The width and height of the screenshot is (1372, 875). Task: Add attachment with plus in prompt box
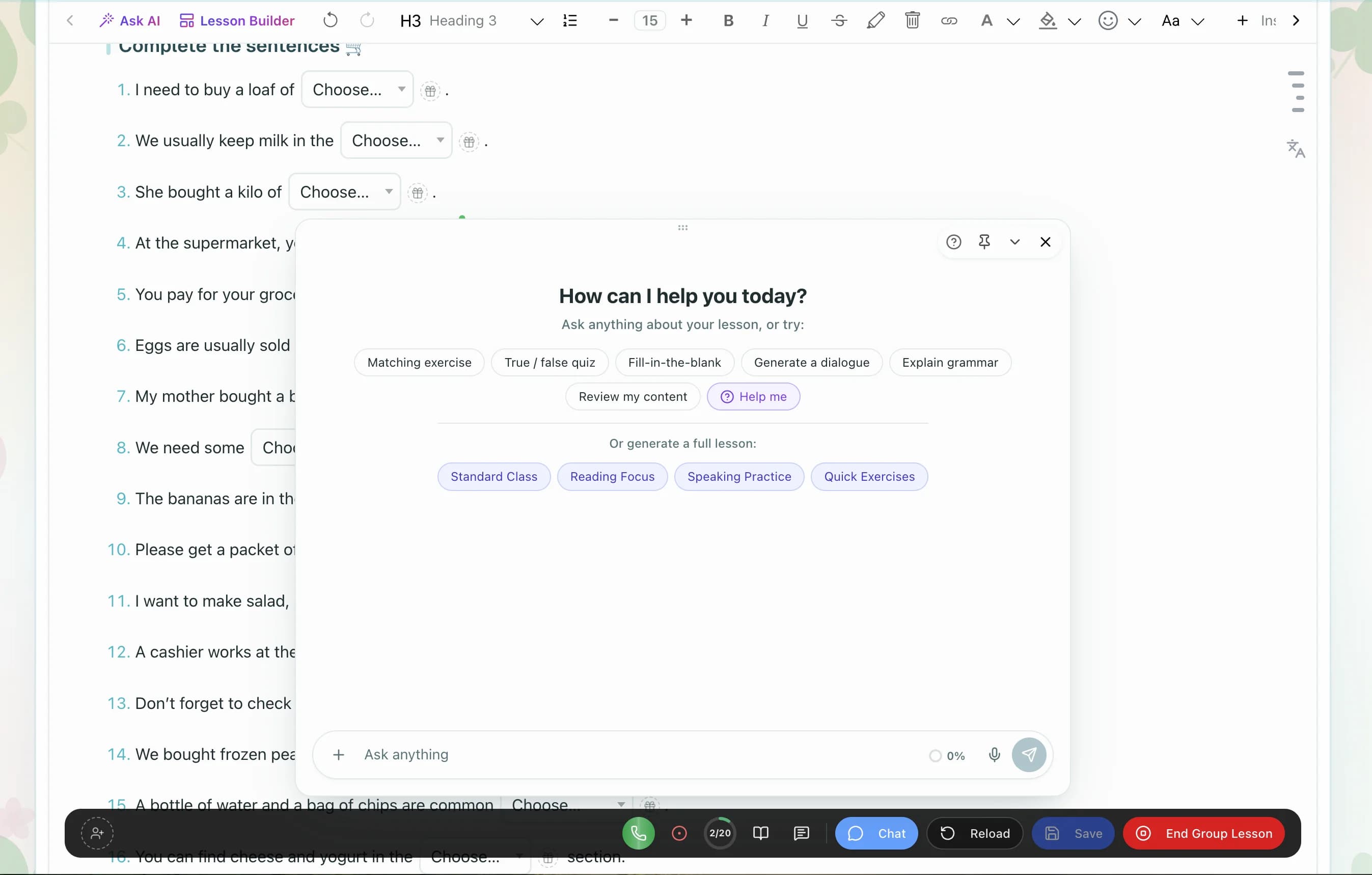(339, 755)
